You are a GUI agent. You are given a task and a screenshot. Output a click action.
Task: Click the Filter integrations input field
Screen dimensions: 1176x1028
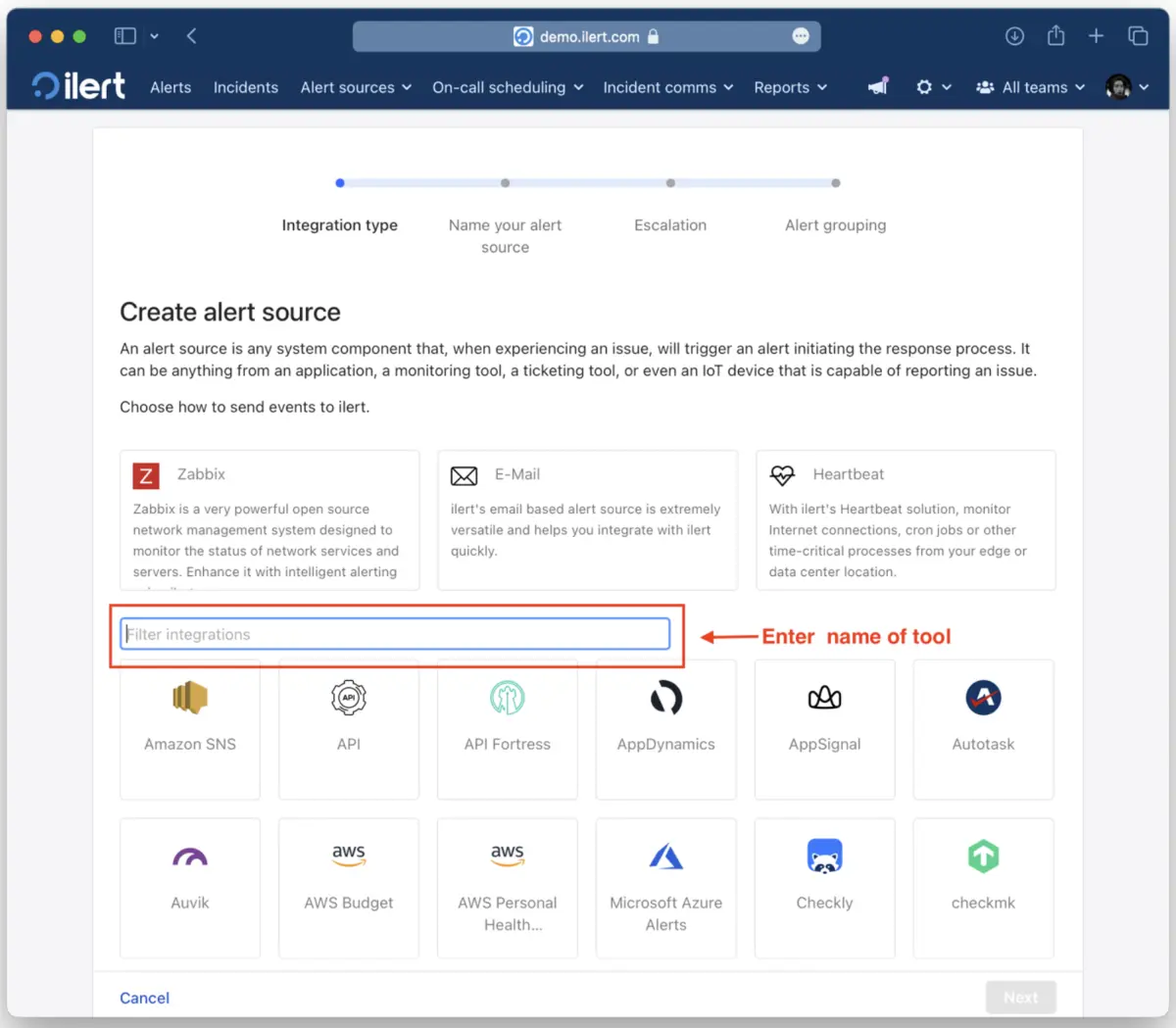[395, 634]
